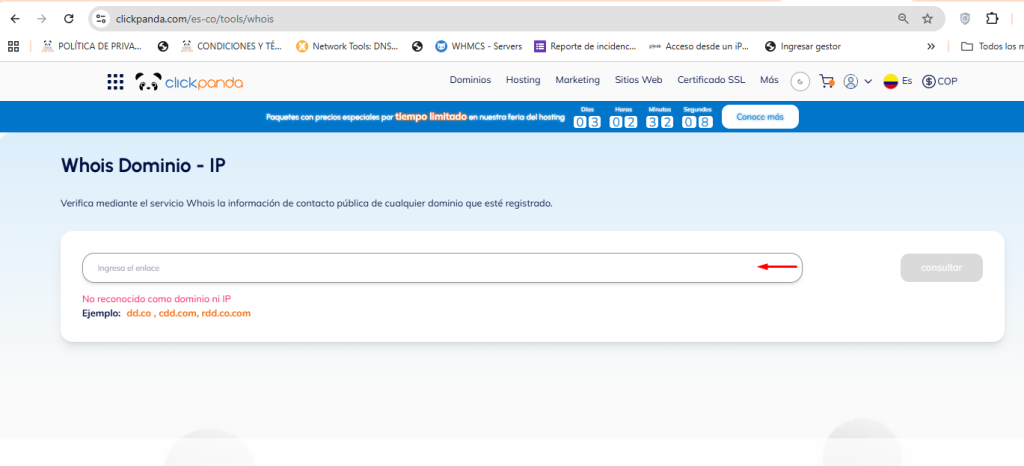Open the CONDICIONES Y TÉ... bookmark

point(231,46)
